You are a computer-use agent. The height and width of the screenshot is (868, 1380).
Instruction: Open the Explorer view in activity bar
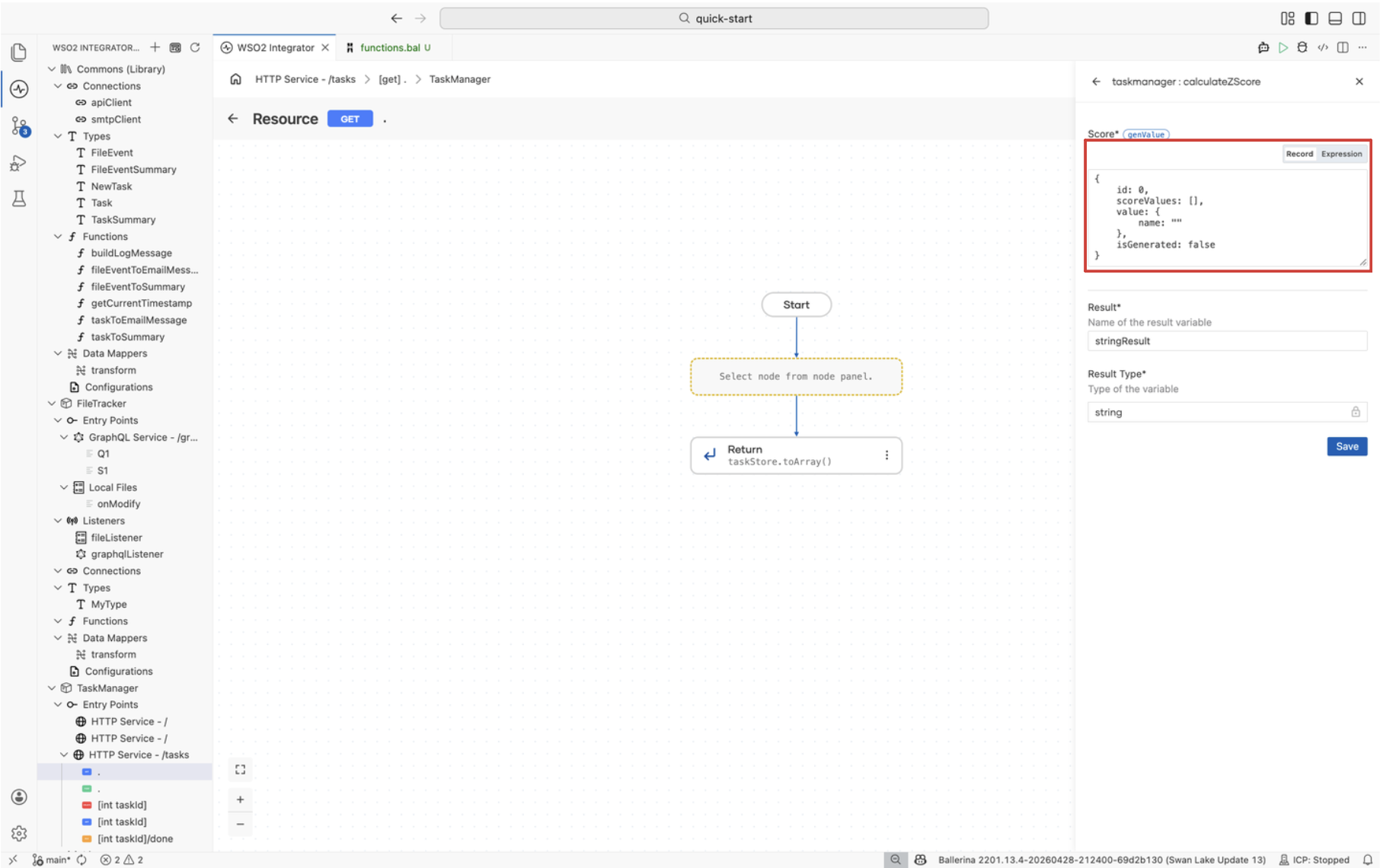pyautogui.click(x=19, y=52)
